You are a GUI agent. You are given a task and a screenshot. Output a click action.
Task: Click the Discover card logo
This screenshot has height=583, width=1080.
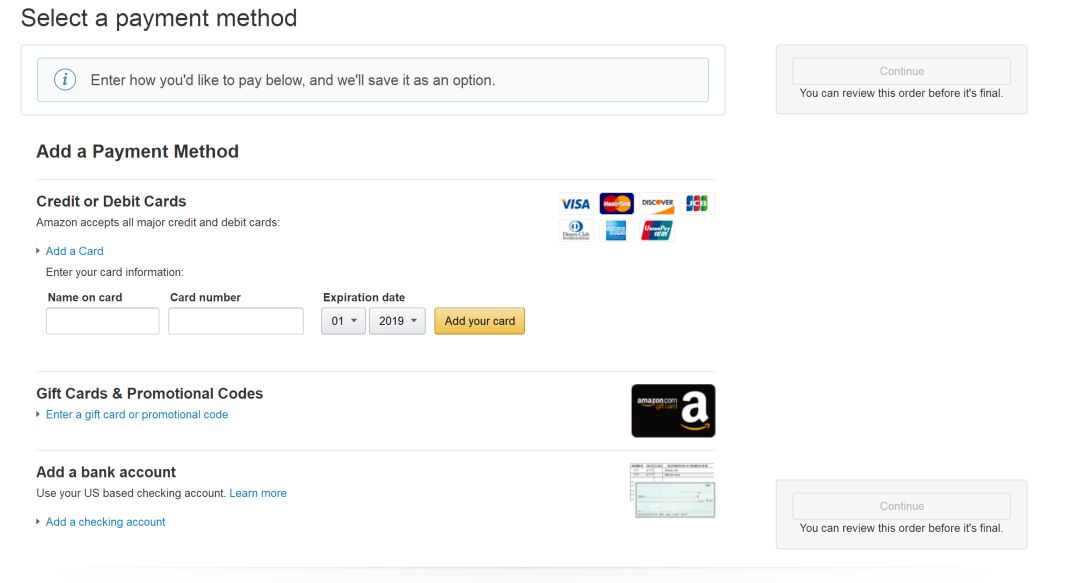tap(657, 204)
